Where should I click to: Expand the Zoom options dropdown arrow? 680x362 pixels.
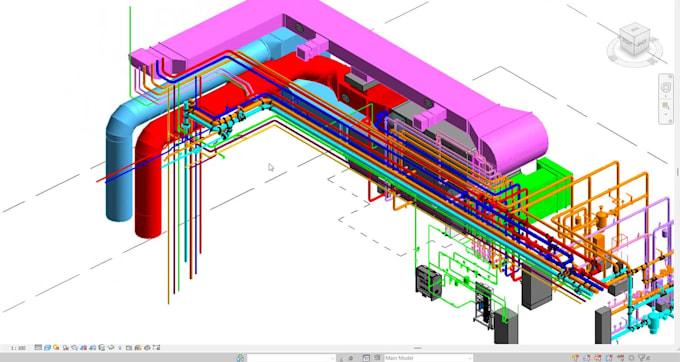click(666, 114)
